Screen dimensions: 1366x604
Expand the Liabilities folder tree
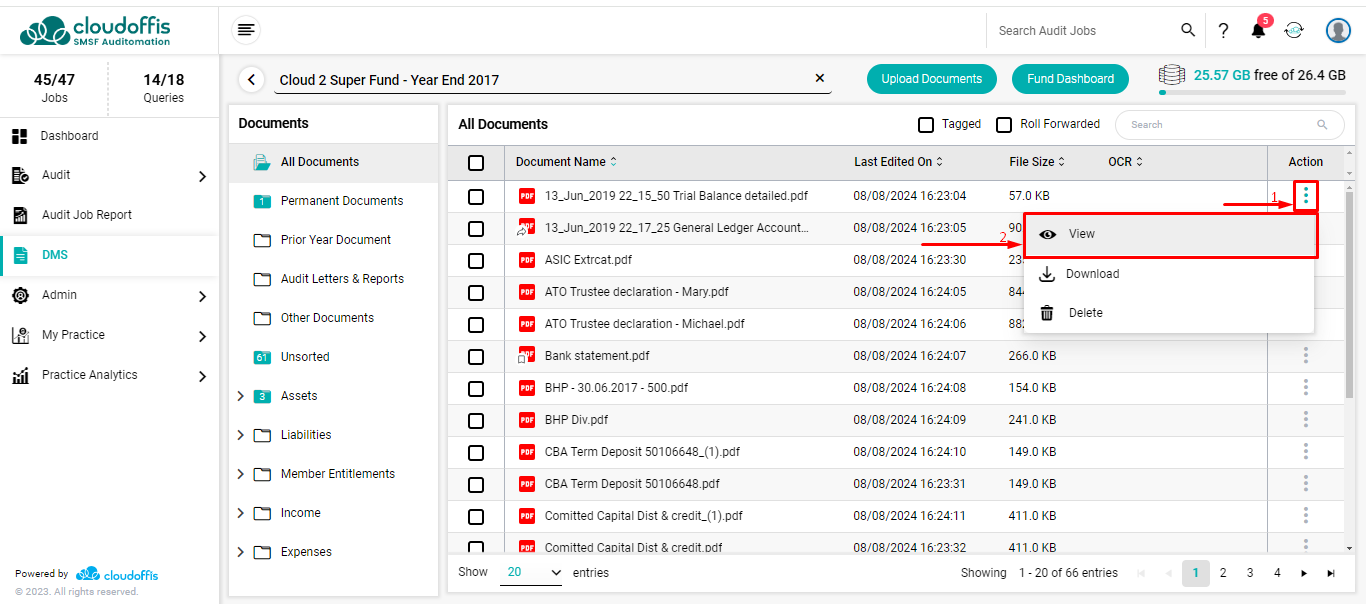click(x=240, y=435)
